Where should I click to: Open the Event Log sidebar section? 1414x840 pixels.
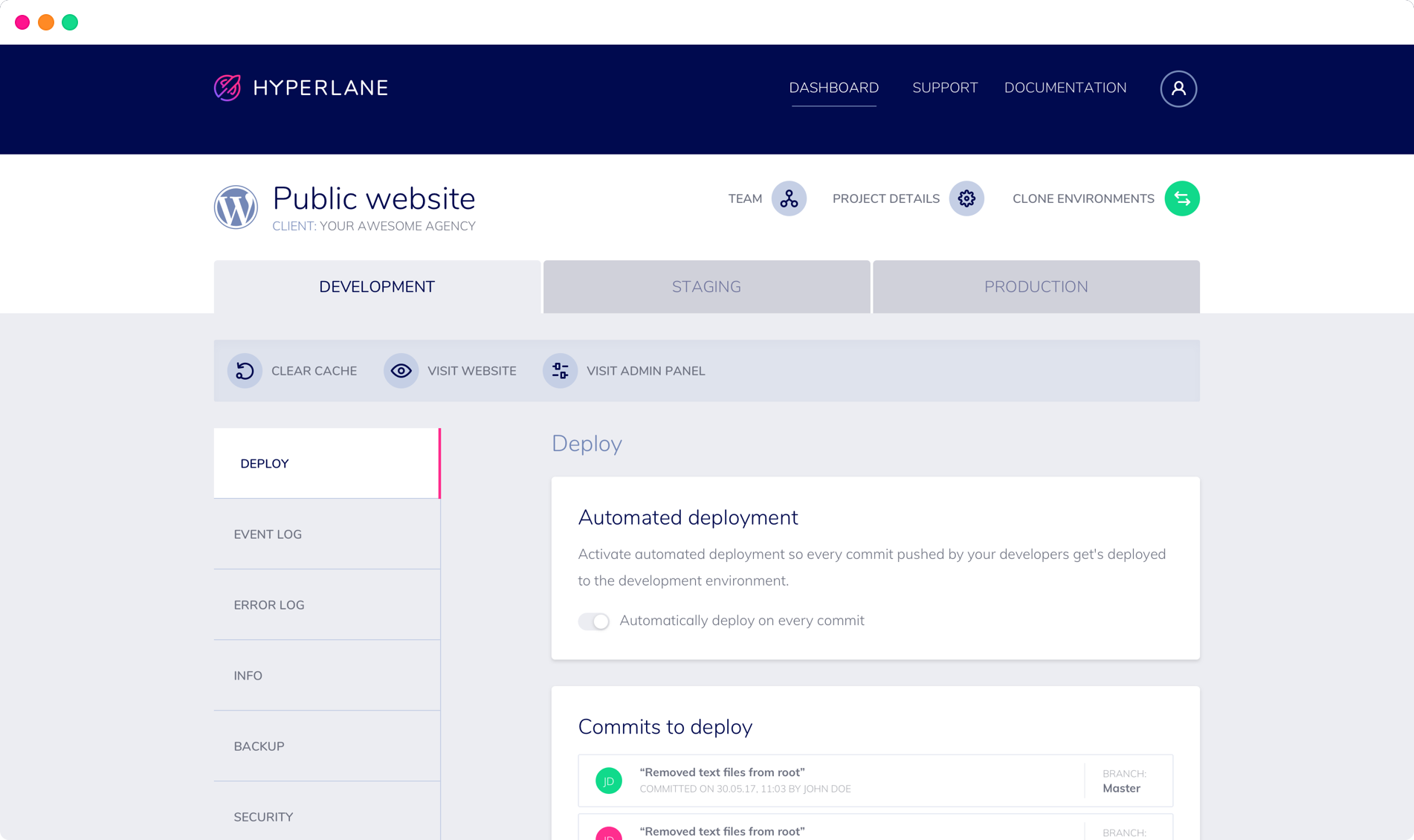tap(327, 534)
